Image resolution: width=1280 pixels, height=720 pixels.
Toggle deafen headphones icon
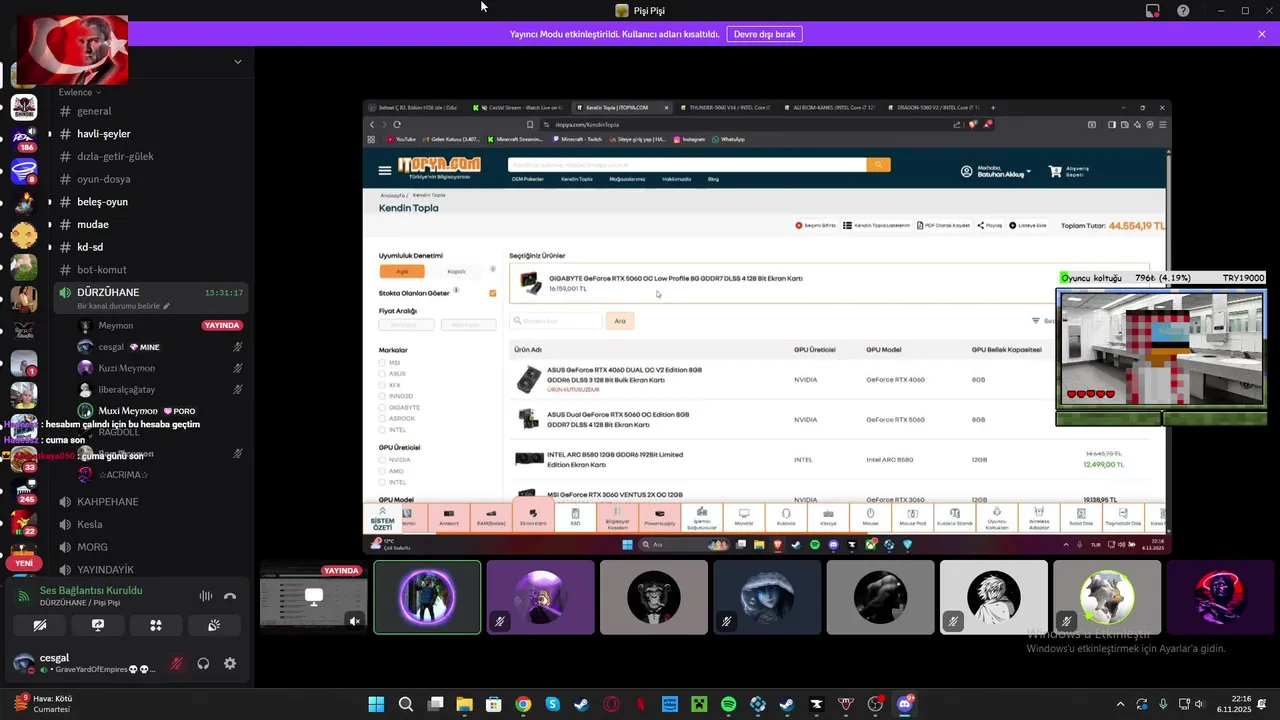point(203,663)
